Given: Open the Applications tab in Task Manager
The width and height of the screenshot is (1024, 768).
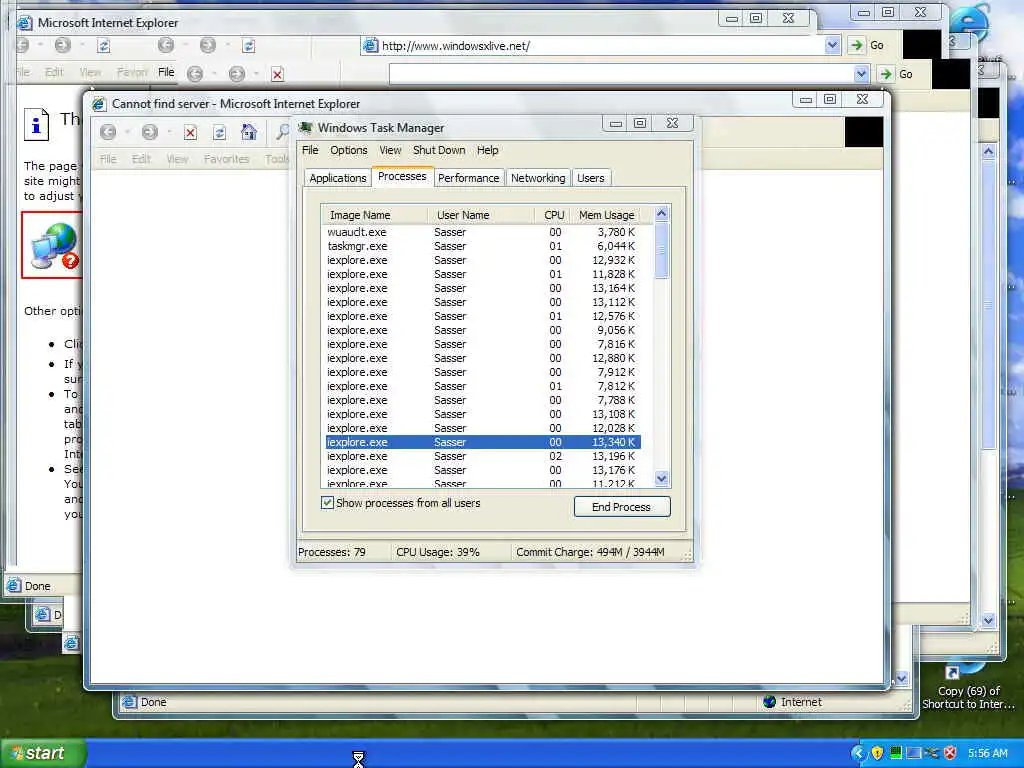Looking at the screenshot, I should [338, 178].
